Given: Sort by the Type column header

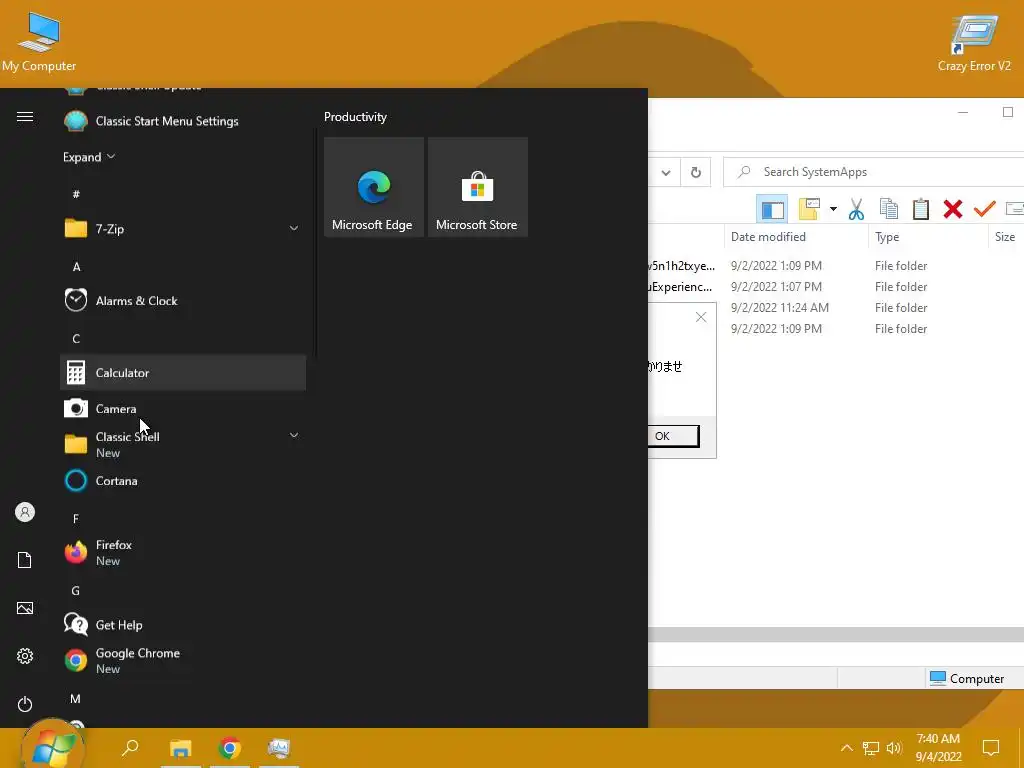Looking at the screenshot, I should point(927,237).
